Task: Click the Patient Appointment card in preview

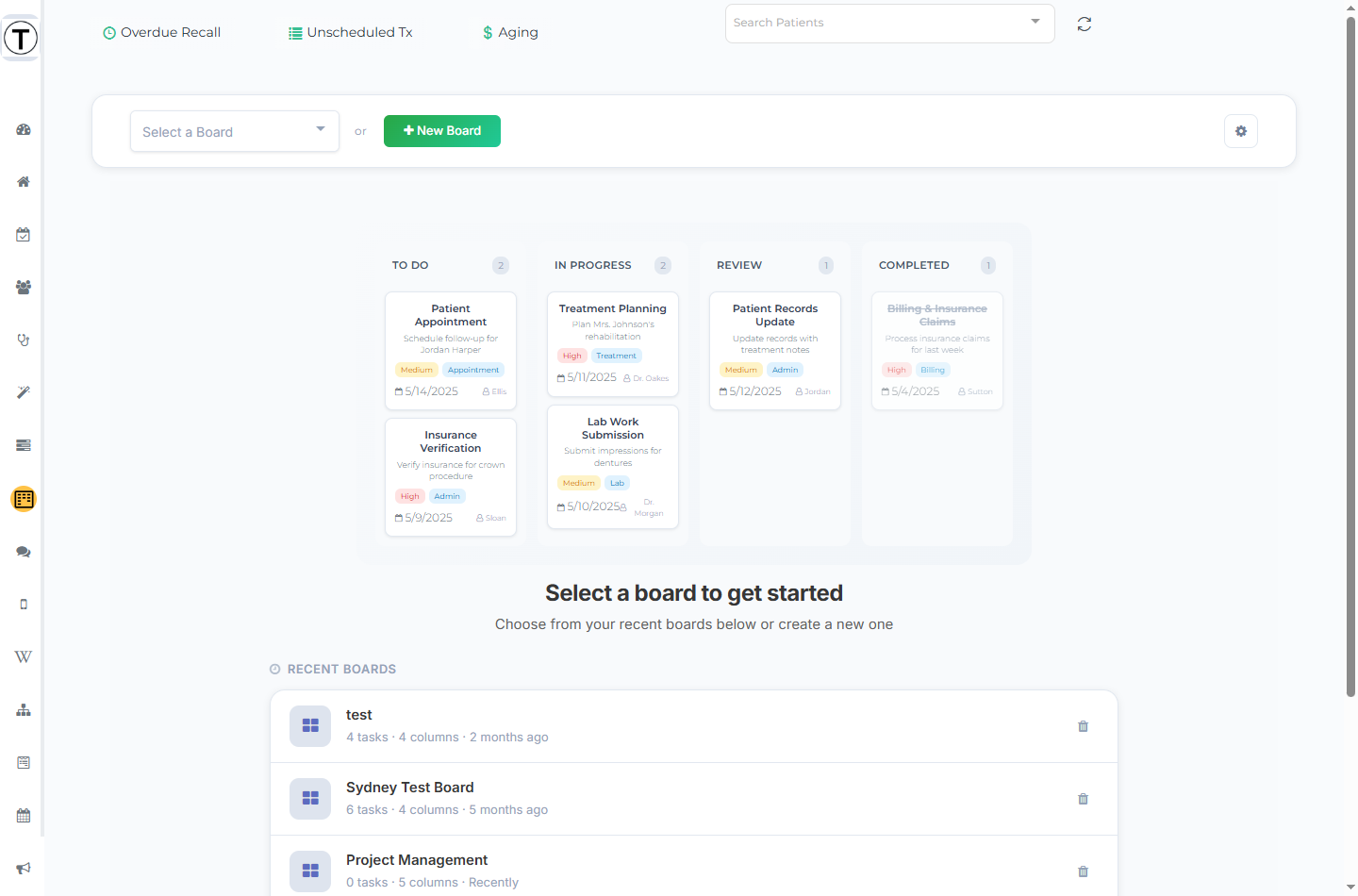Action: tap(451, 351)
